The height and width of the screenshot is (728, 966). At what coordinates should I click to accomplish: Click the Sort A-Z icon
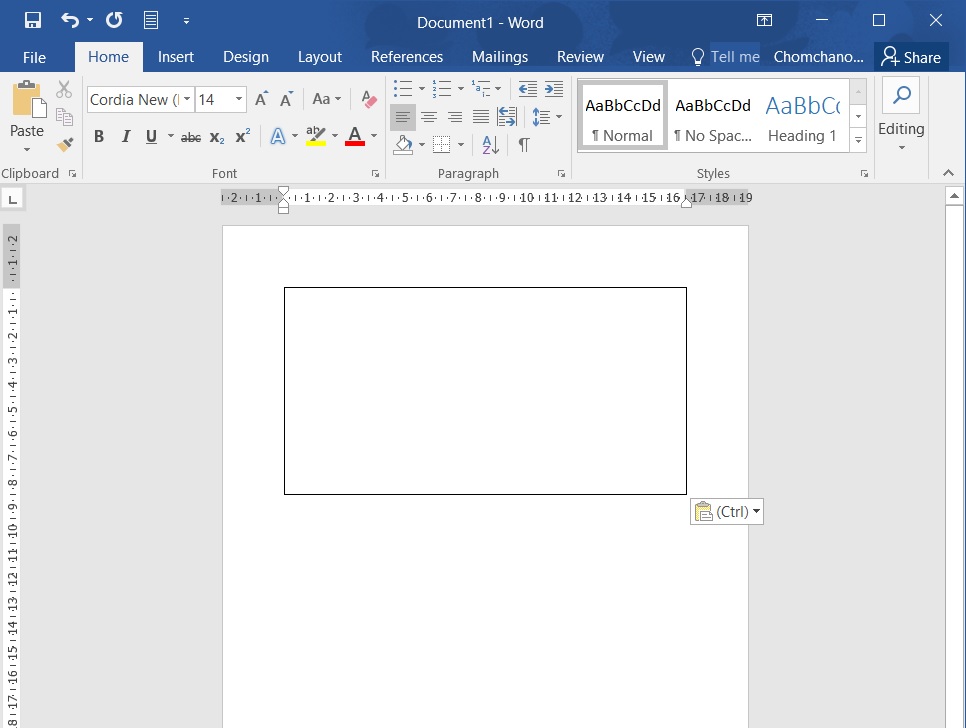490,145
